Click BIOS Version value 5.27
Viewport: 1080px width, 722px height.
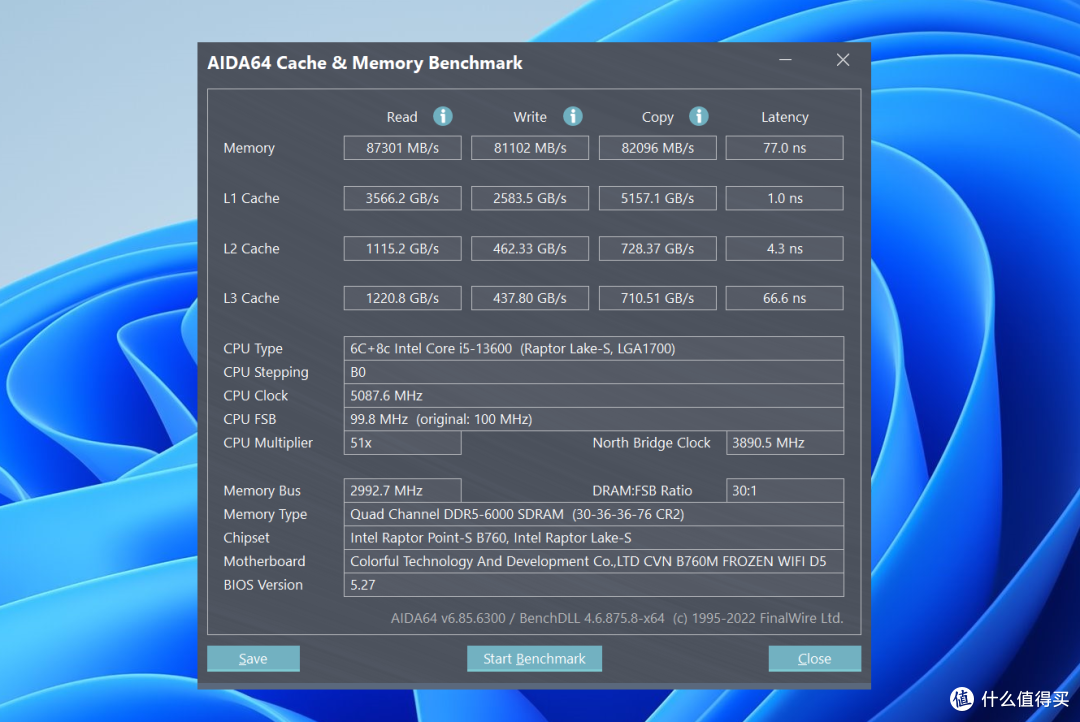[594, 585]
